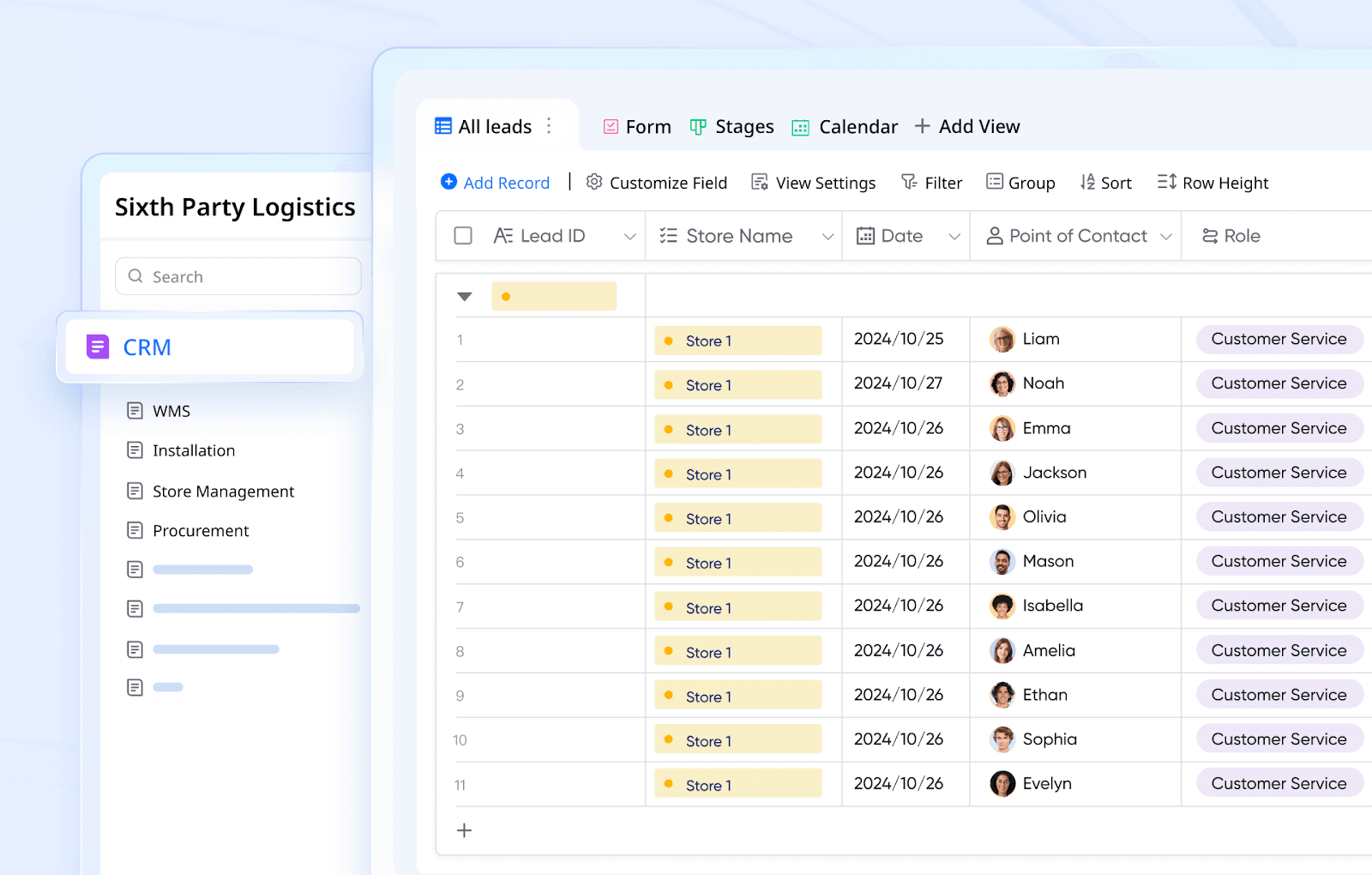Open the Date column dropdown
Image resolution: width=1372 pixels, height=875 pixels.
(x=955, y=235)
